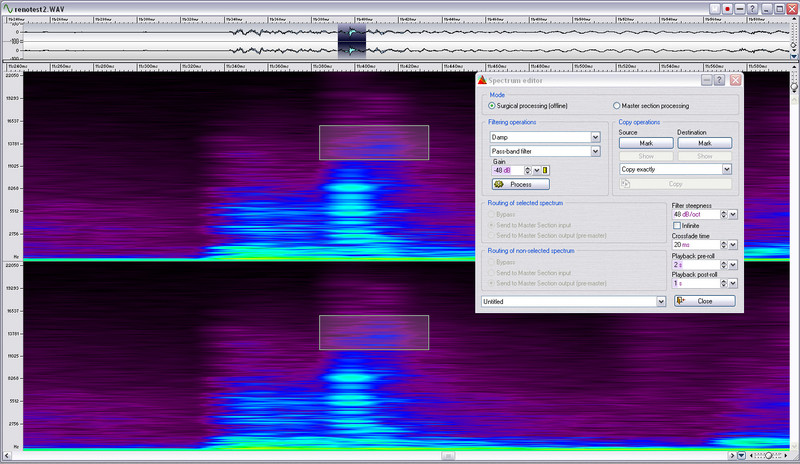Click the right scroll arrow beside the zoom control
Viewport: 800px width, 464px height.
coord(732,455)
